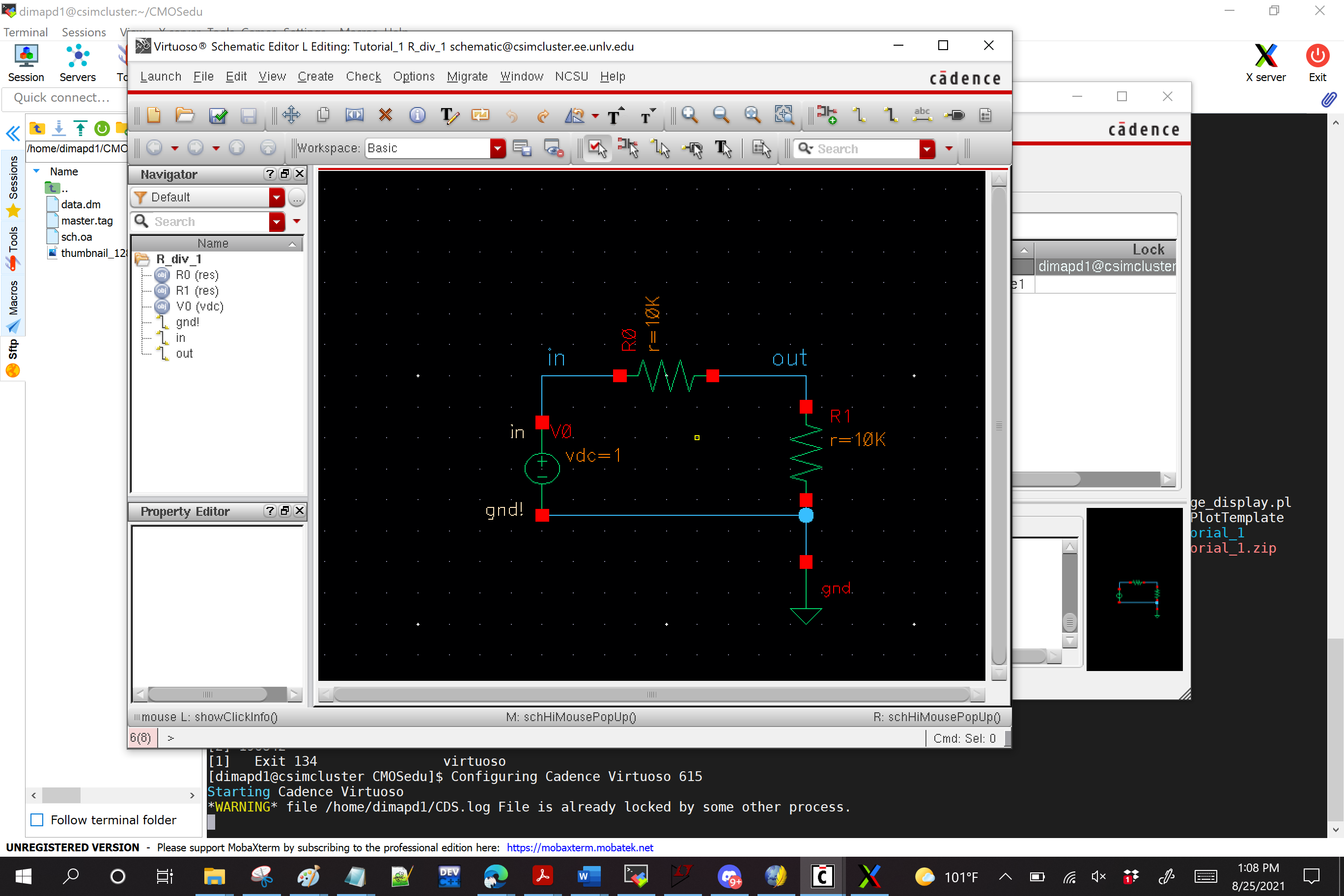1344x896 pixels.
Task: Open the NCSU menu
Action: point(571,77)
